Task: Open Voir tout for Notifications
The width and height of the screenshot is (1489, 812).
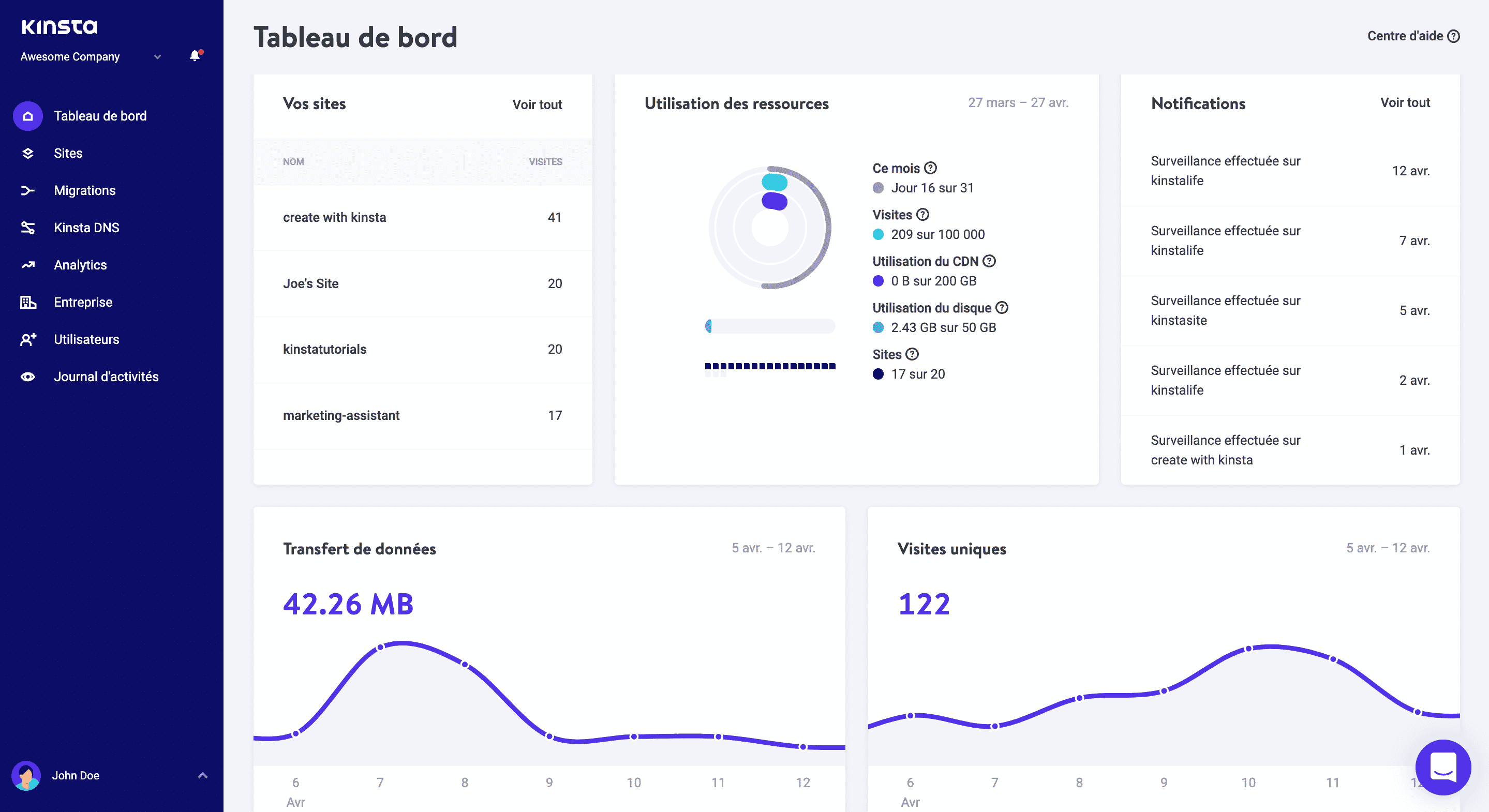Action: (1405, 102)
